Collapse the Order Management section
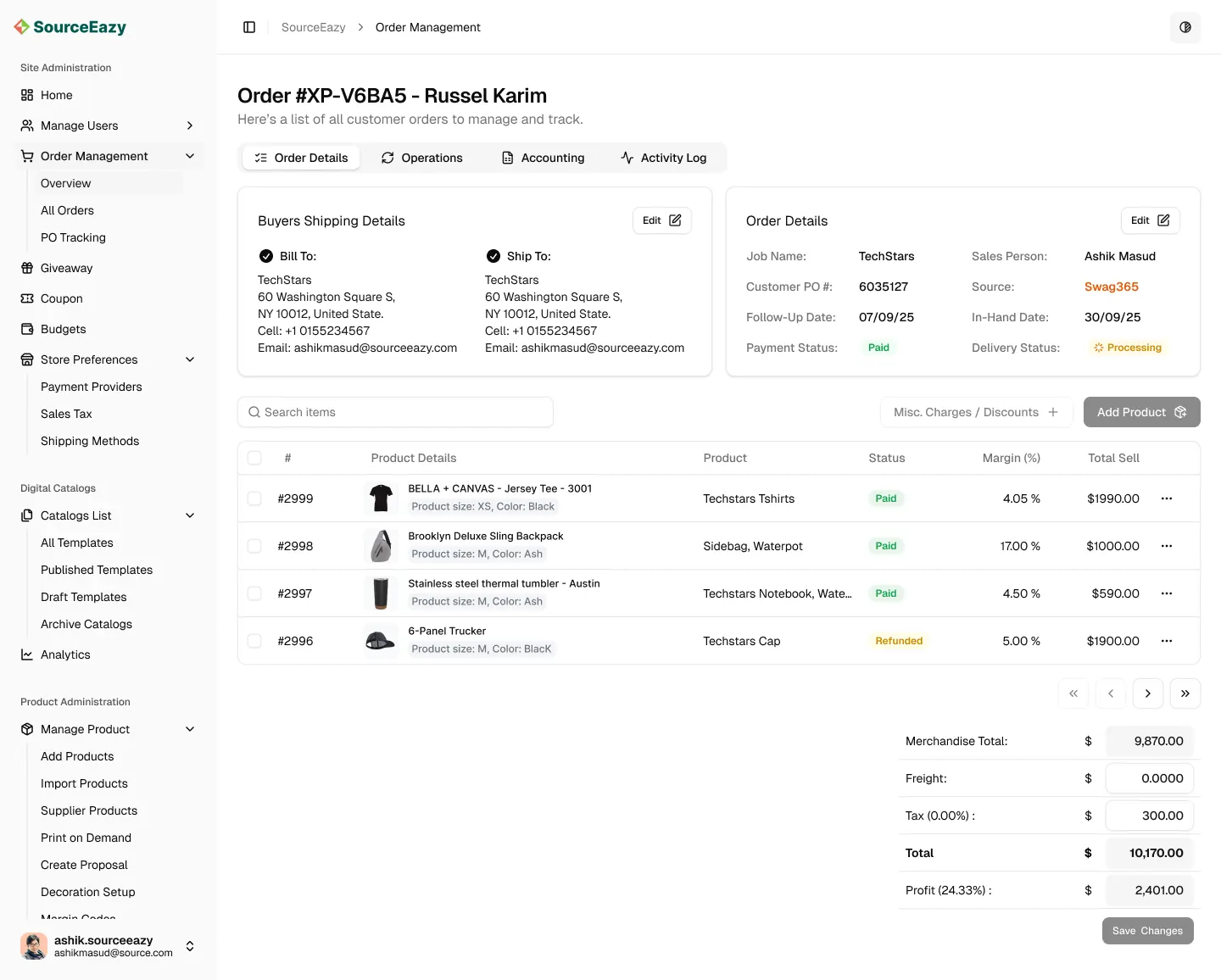This screenshot has height=980, width=1221. (109, 156)
